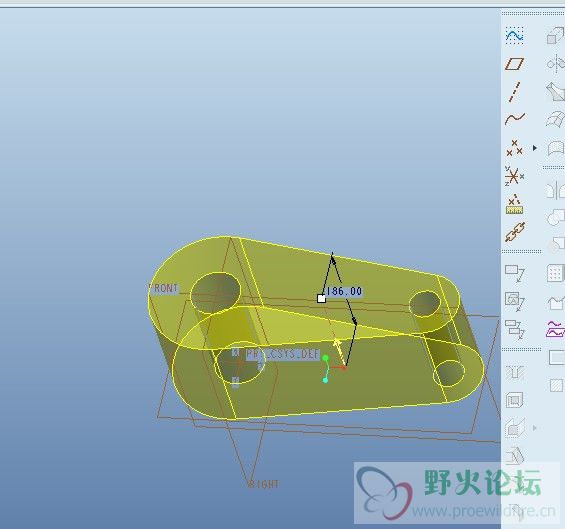
Task: Click the mirrored half-solids icon
Action: pos(556,190)
